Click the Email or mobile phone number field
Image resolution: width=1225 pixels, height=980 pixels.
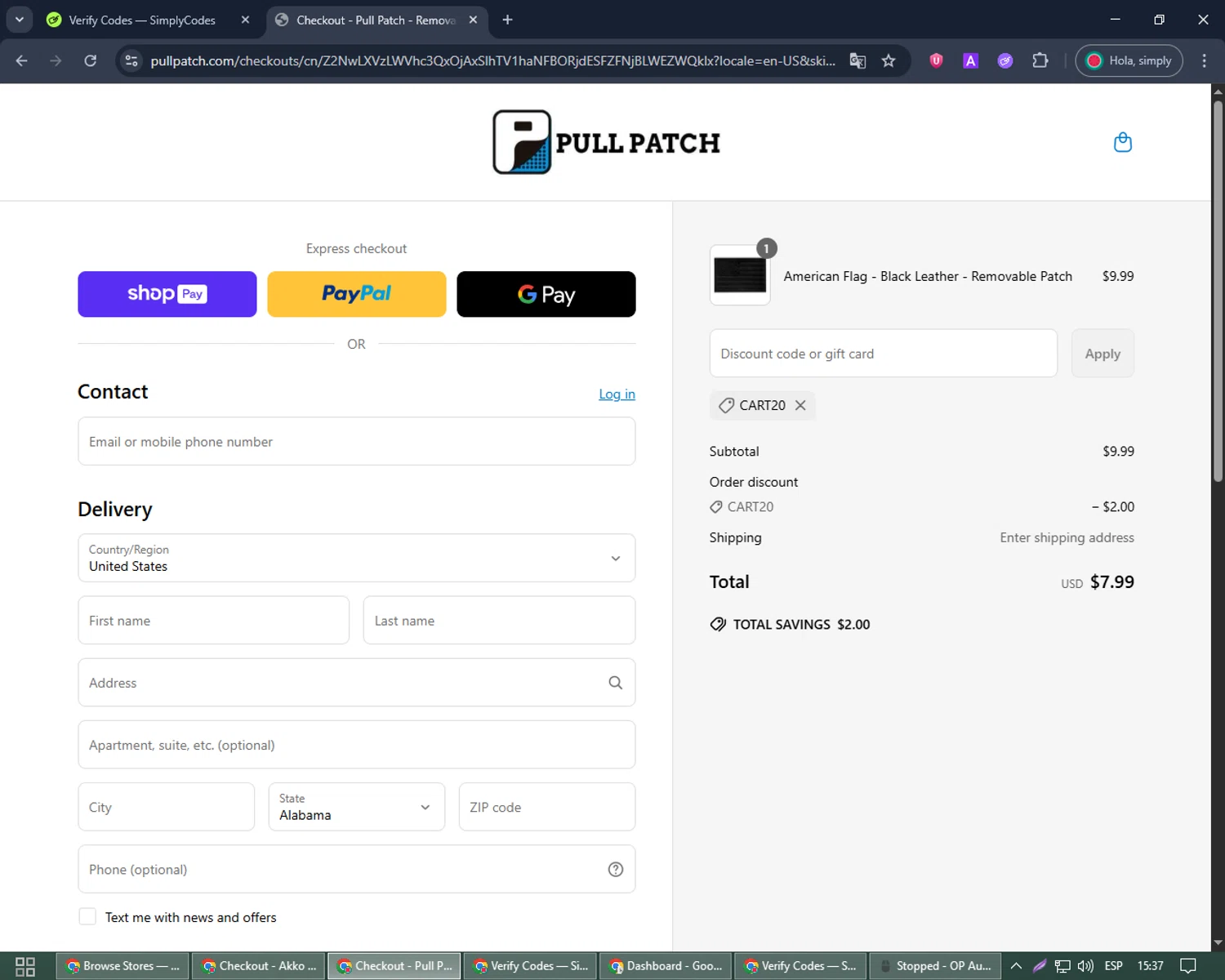coord(357,441)
